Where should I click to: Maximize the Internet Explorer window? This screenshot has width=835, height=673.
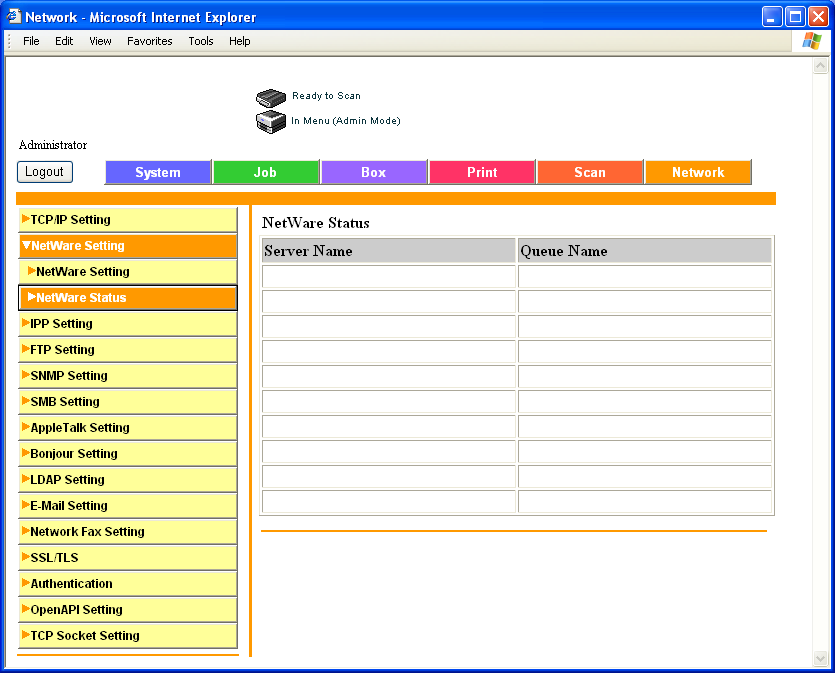[796, 17]
